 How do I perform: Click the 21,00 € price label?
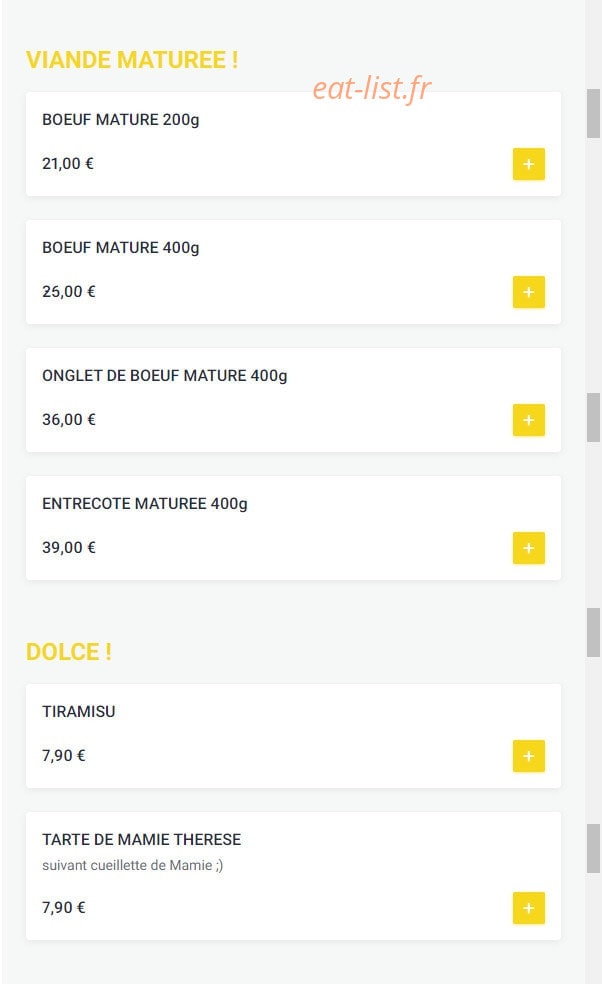(68, 164)
